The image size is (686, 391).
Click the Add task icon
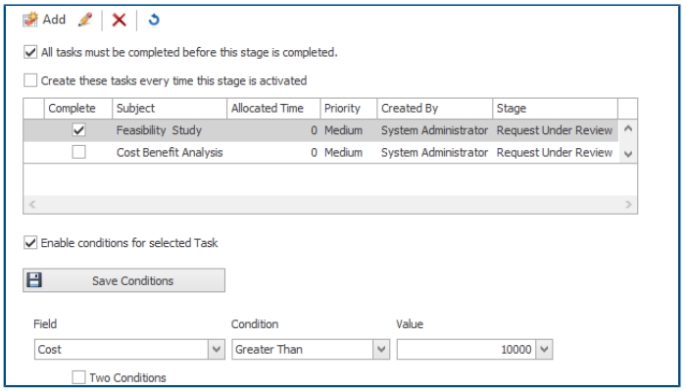[x=30, y=20]
